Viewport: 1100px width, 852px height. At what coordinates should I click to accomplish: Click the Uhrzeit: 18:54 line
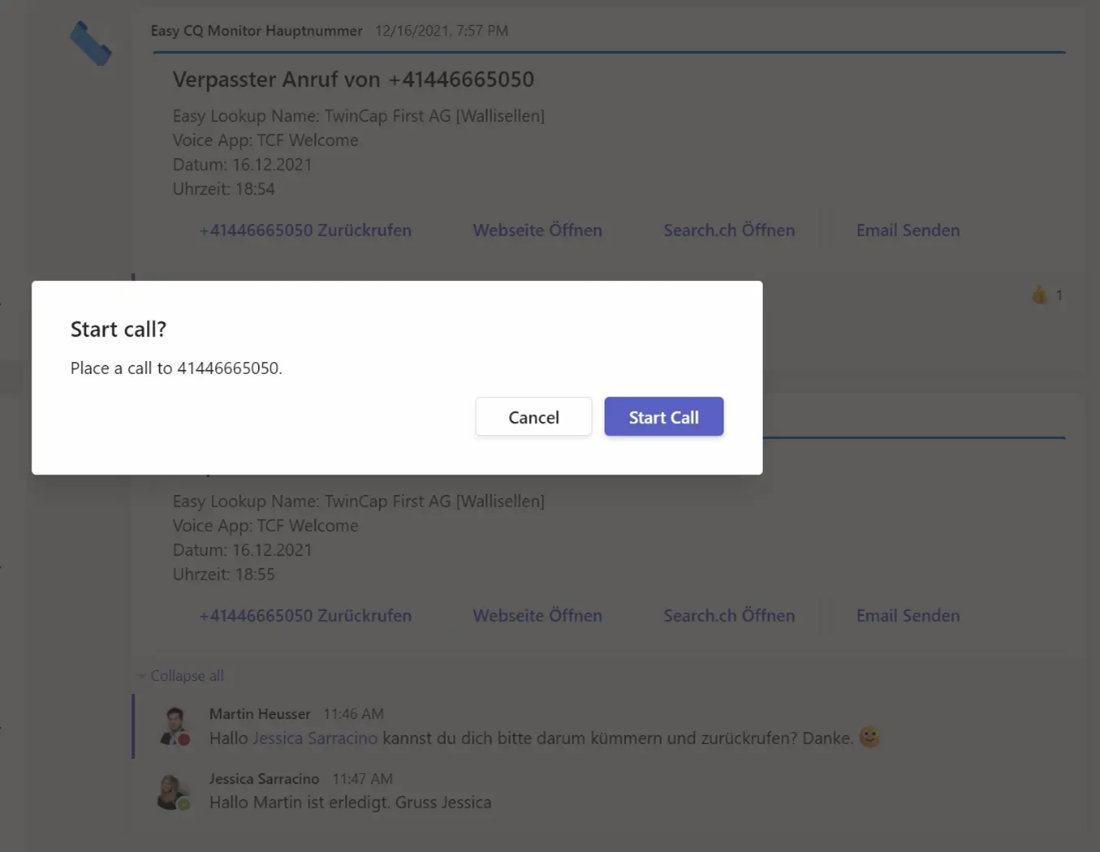tap(224, 189)
